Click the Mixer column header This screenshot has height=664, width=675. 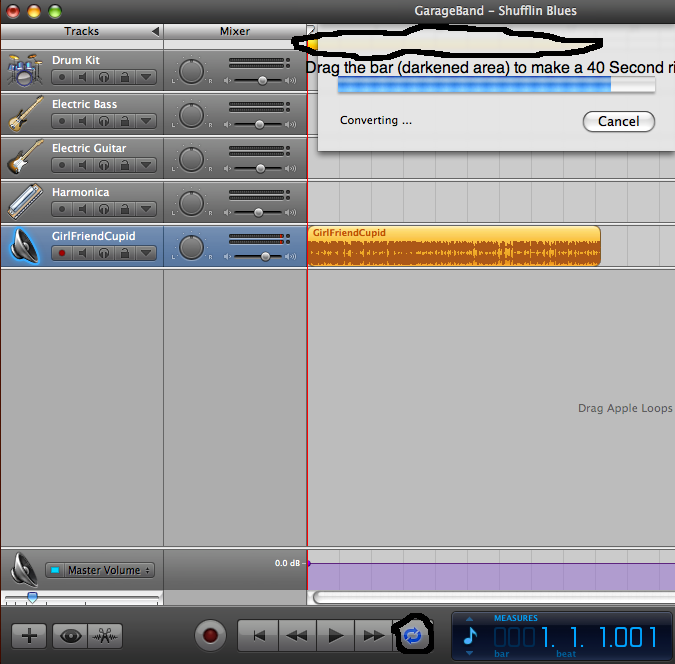[235, 31]
